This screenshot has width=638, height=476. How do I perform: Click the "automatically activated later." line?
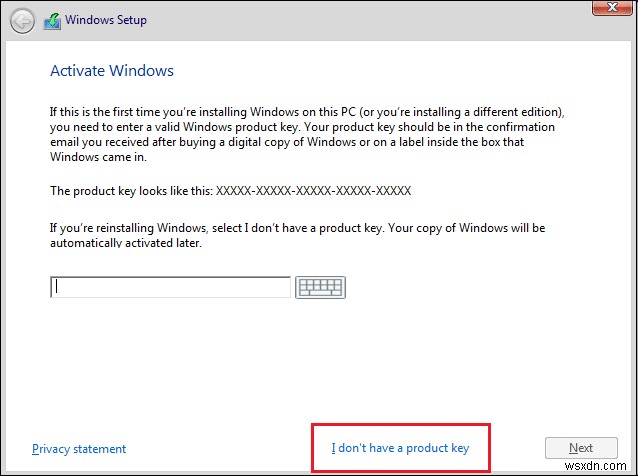pyautogui.click(x=127, y=243)
